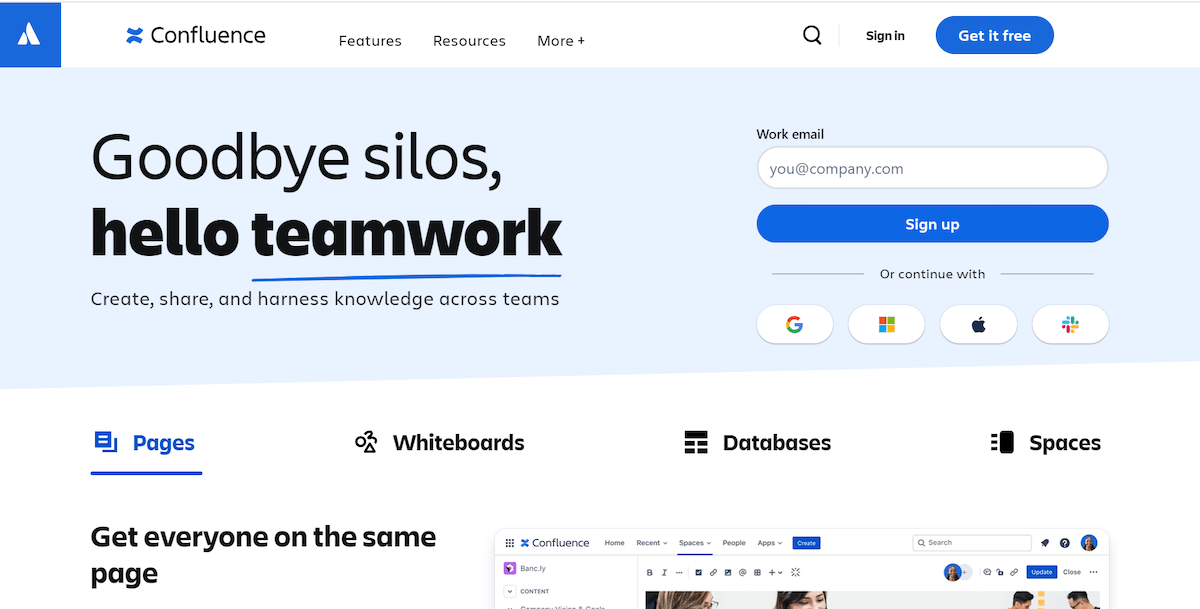The width and height of the screenshot is (1200, 609).
Task: Click the 'Or continue with' text
Action: coord(932,274)
